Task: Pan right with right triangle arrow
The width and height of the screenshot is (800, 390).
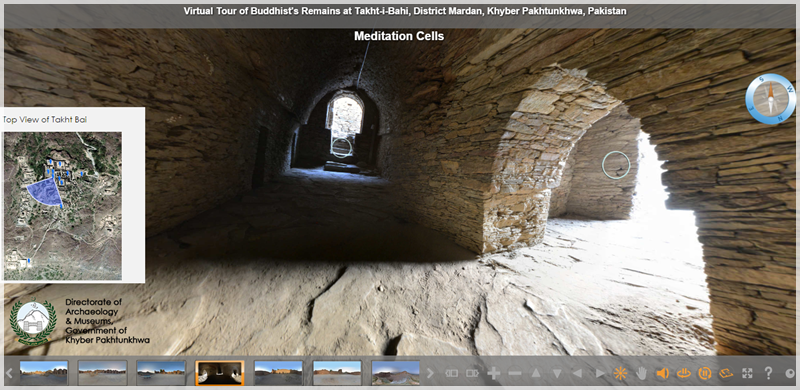Action: (x=600, y=373)
